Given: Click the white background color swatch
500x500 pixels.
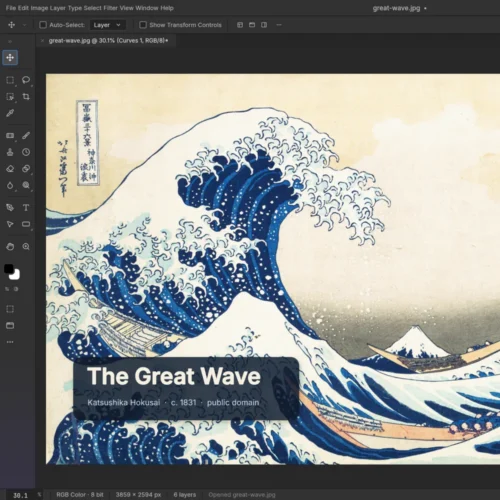Looking at the screenshot, I should point(15,276).
